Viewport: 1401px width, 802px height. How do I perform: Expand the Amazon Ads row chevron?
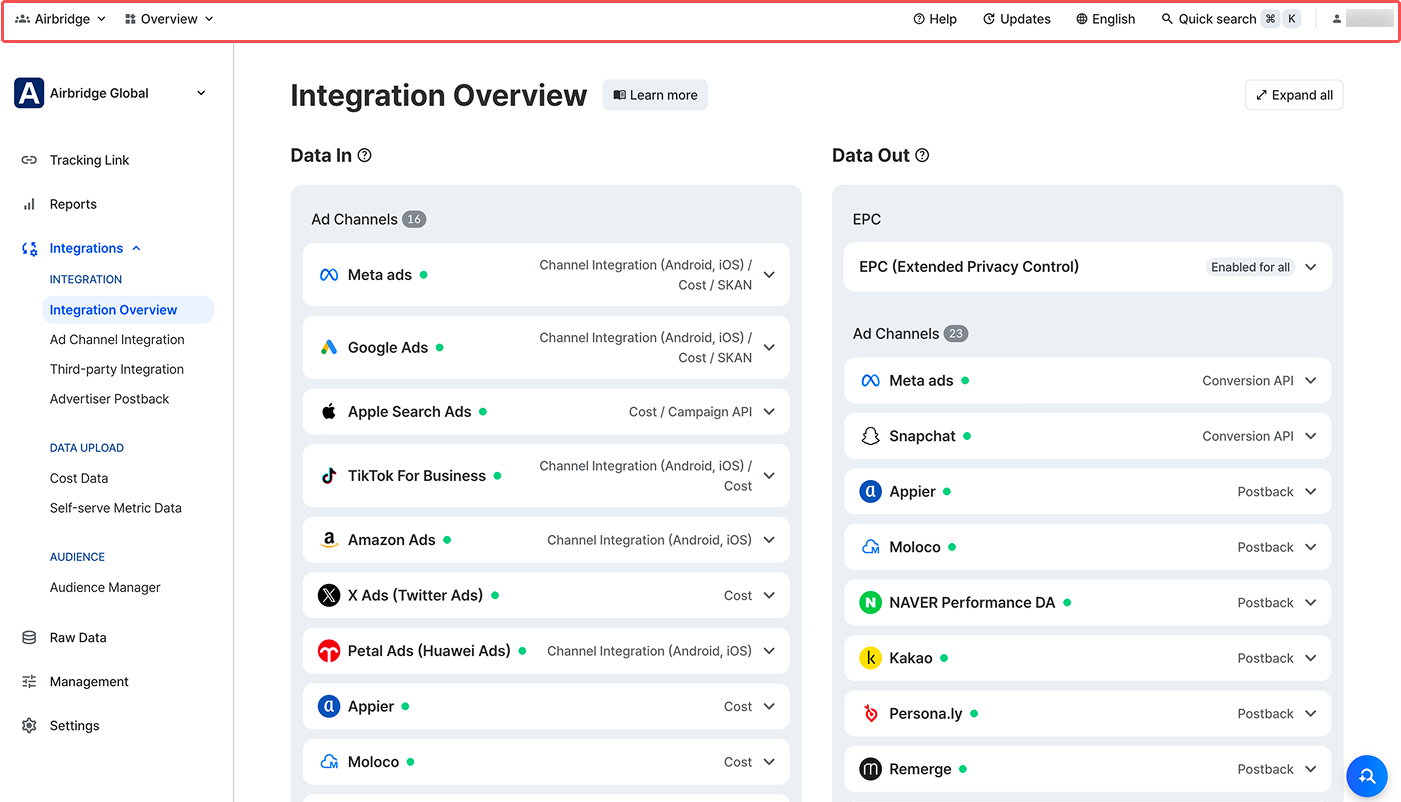tap(769, 540)
